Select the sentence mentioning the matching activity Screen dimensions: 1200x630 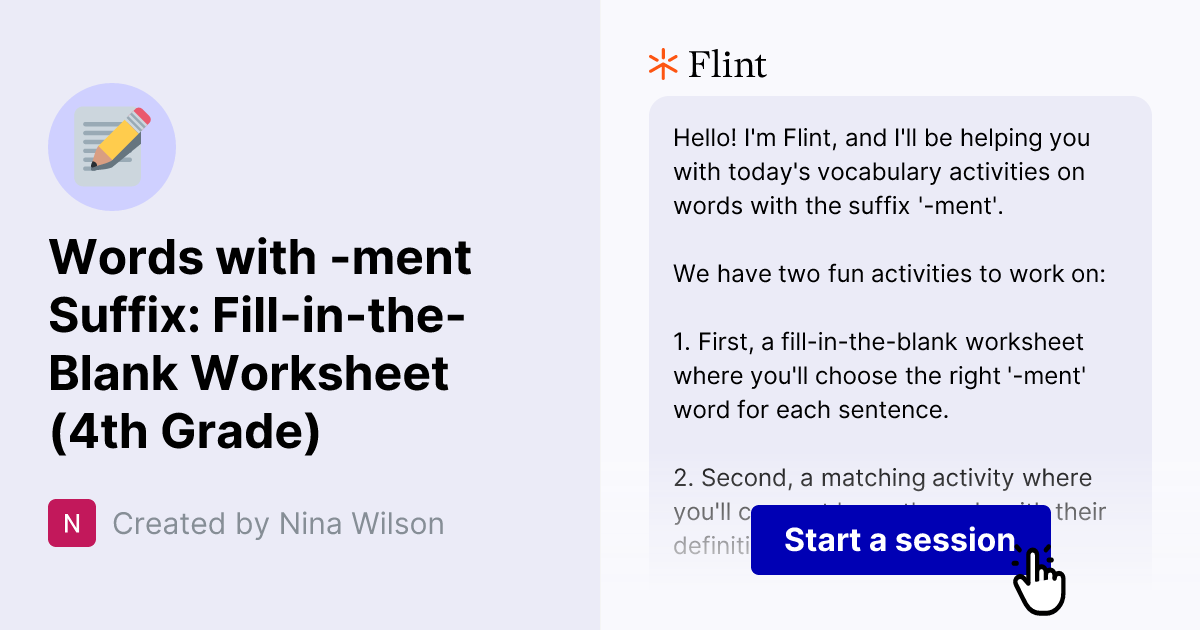click(880, 478)
